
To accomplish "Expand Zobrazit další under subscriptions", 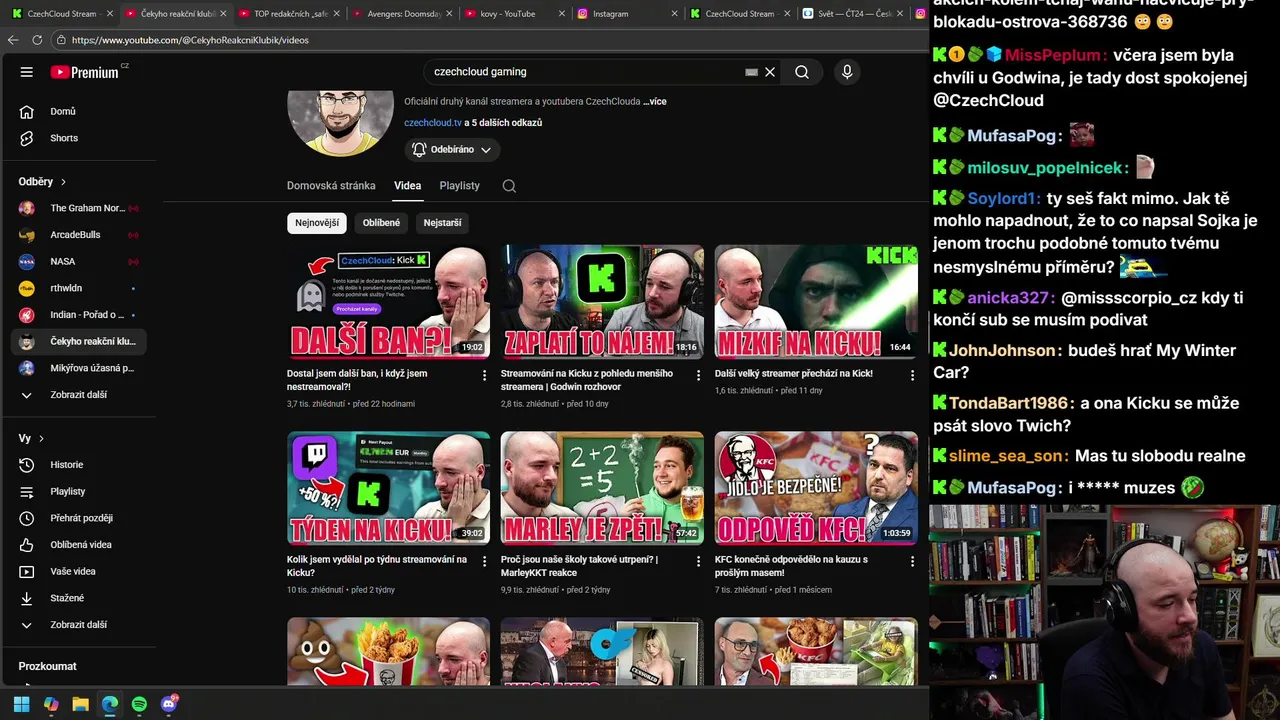I will click(x=79, y=395).
